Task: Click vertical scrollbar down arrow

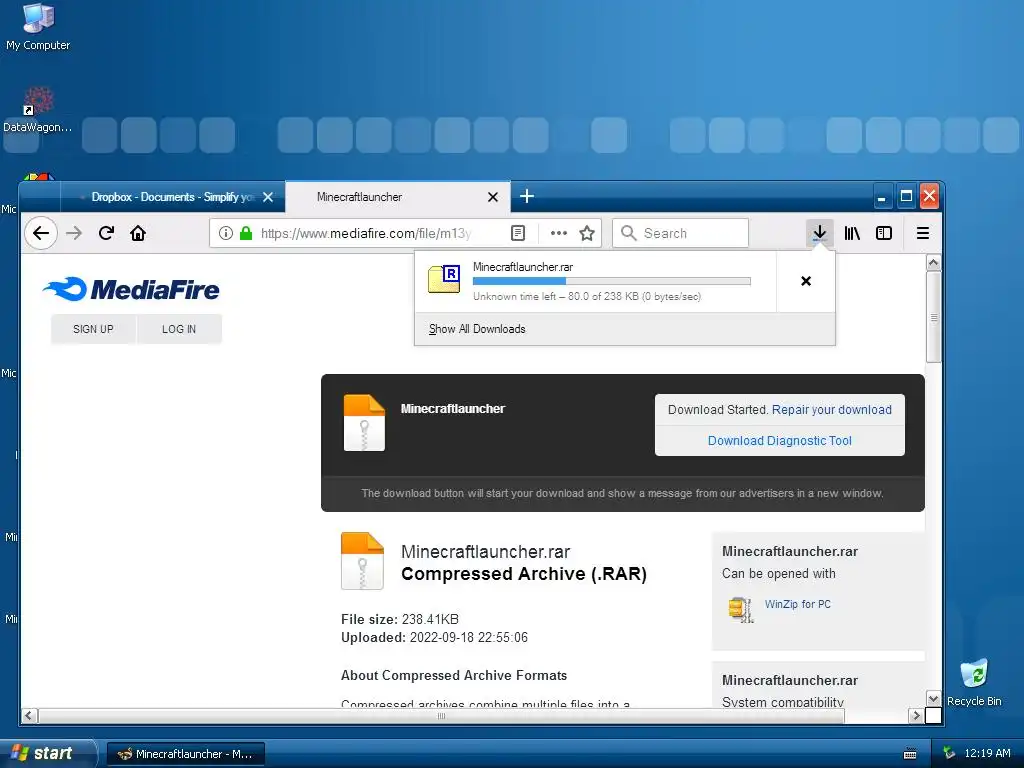Action: pyautogui.click(x=934, y=698)
